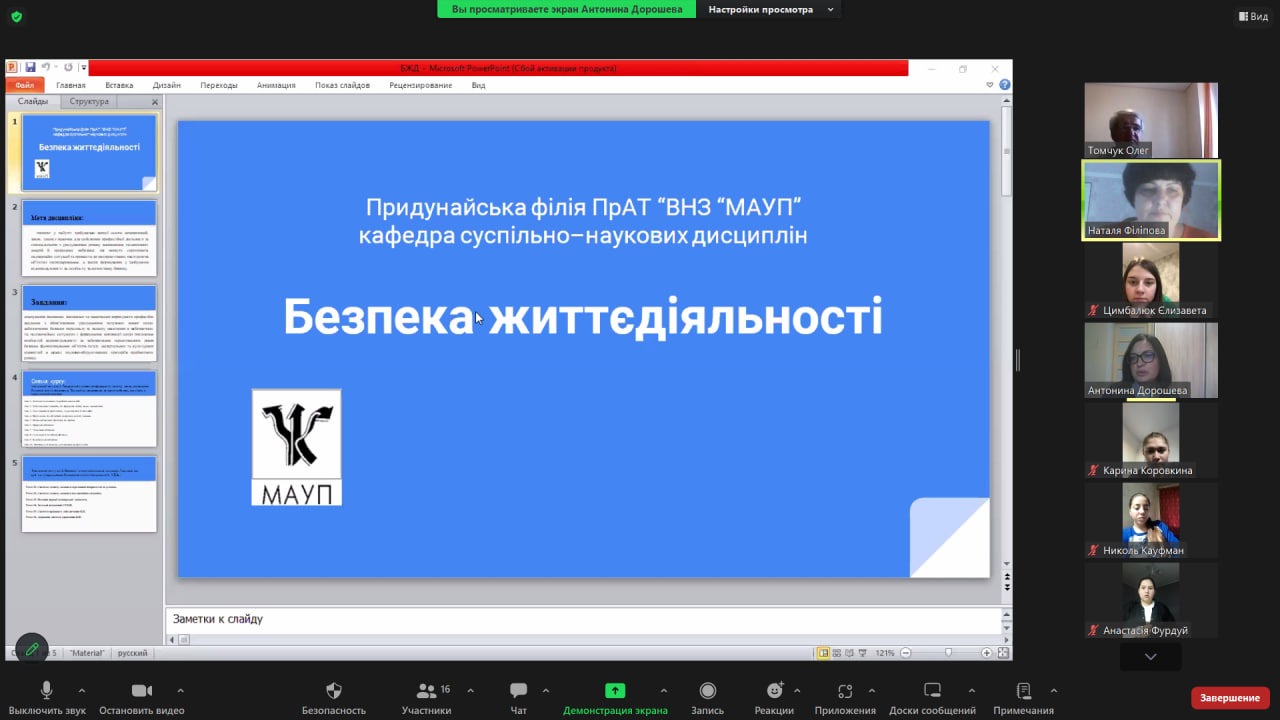Open the Анимация ribbon tab
The width and height of the screenshot is (1280, 720).
pyautogui.click(x=276, y=85)
